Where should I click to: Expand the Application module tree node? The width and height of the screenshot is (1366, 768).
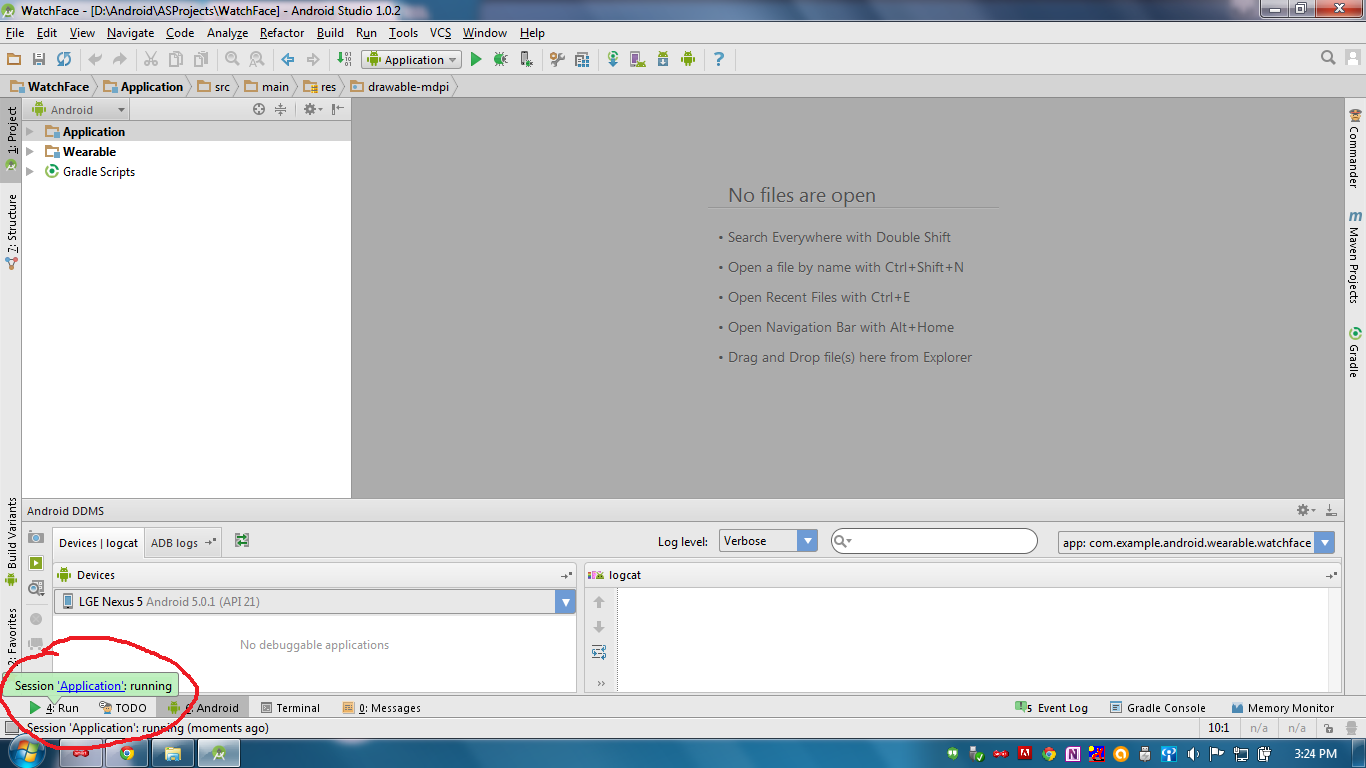[x=30, y=132]
